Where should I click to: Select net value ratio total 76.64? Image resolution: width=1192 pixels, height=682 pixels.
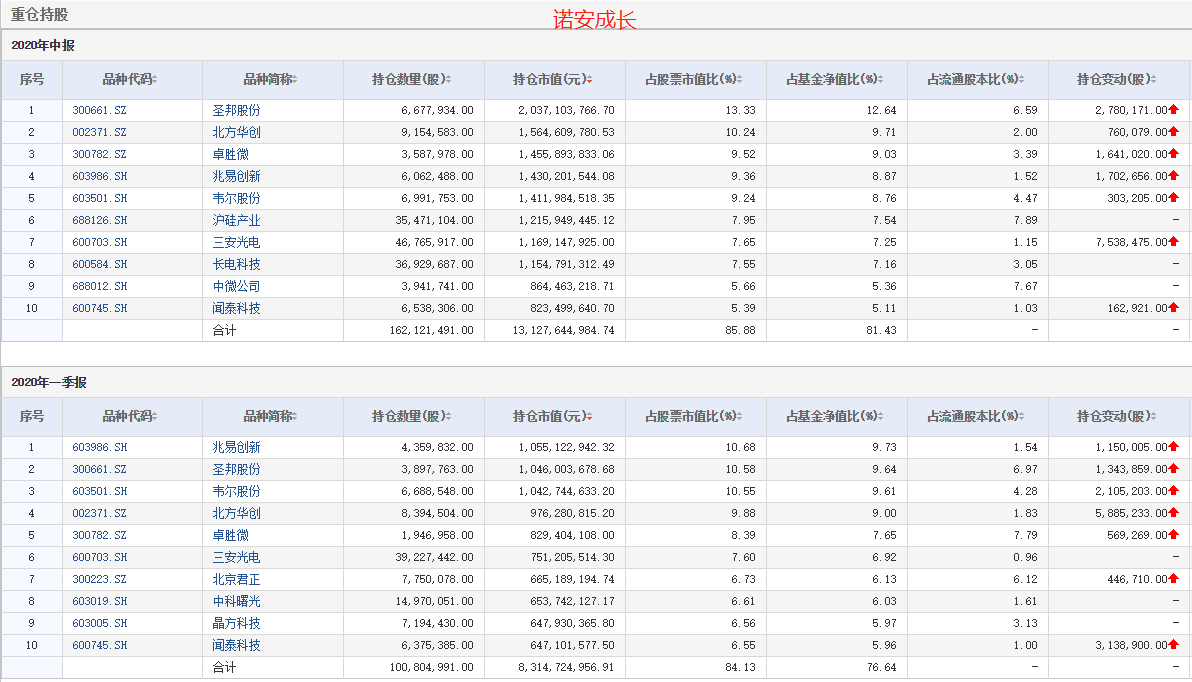click(x=881, y=667)
